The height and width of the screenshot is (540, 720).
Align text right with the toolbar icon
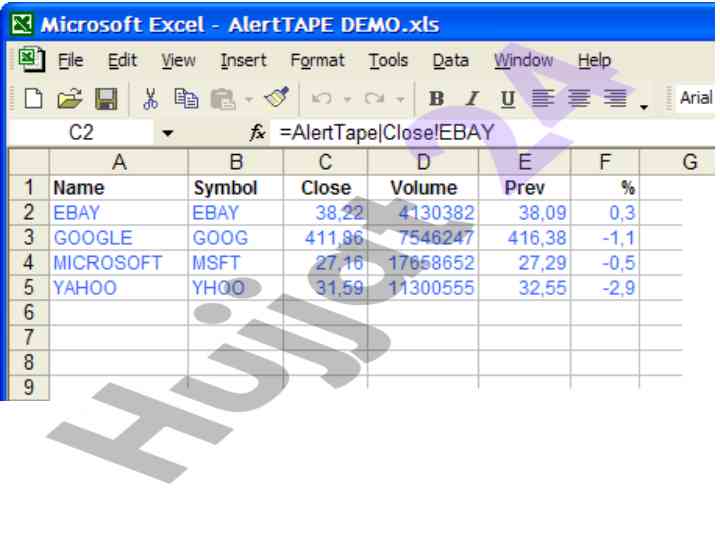click(615, 98)
